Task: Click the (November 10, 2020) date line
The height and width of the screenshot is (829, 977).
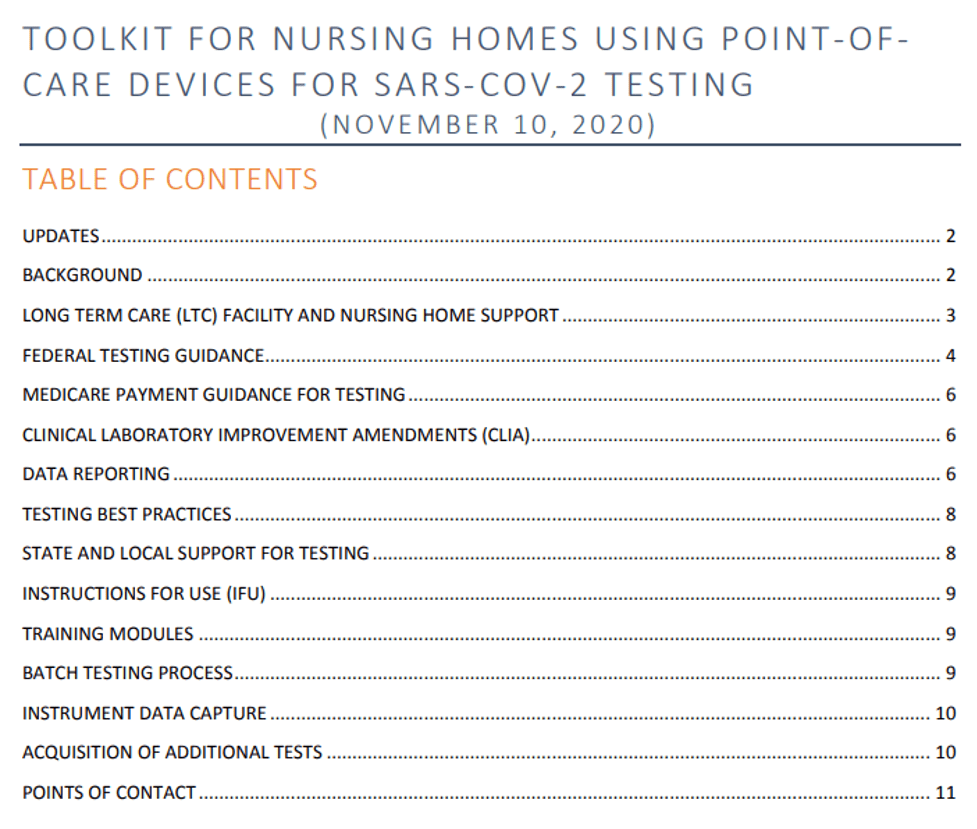Action: pyautogui.click(x=488, y=125)
